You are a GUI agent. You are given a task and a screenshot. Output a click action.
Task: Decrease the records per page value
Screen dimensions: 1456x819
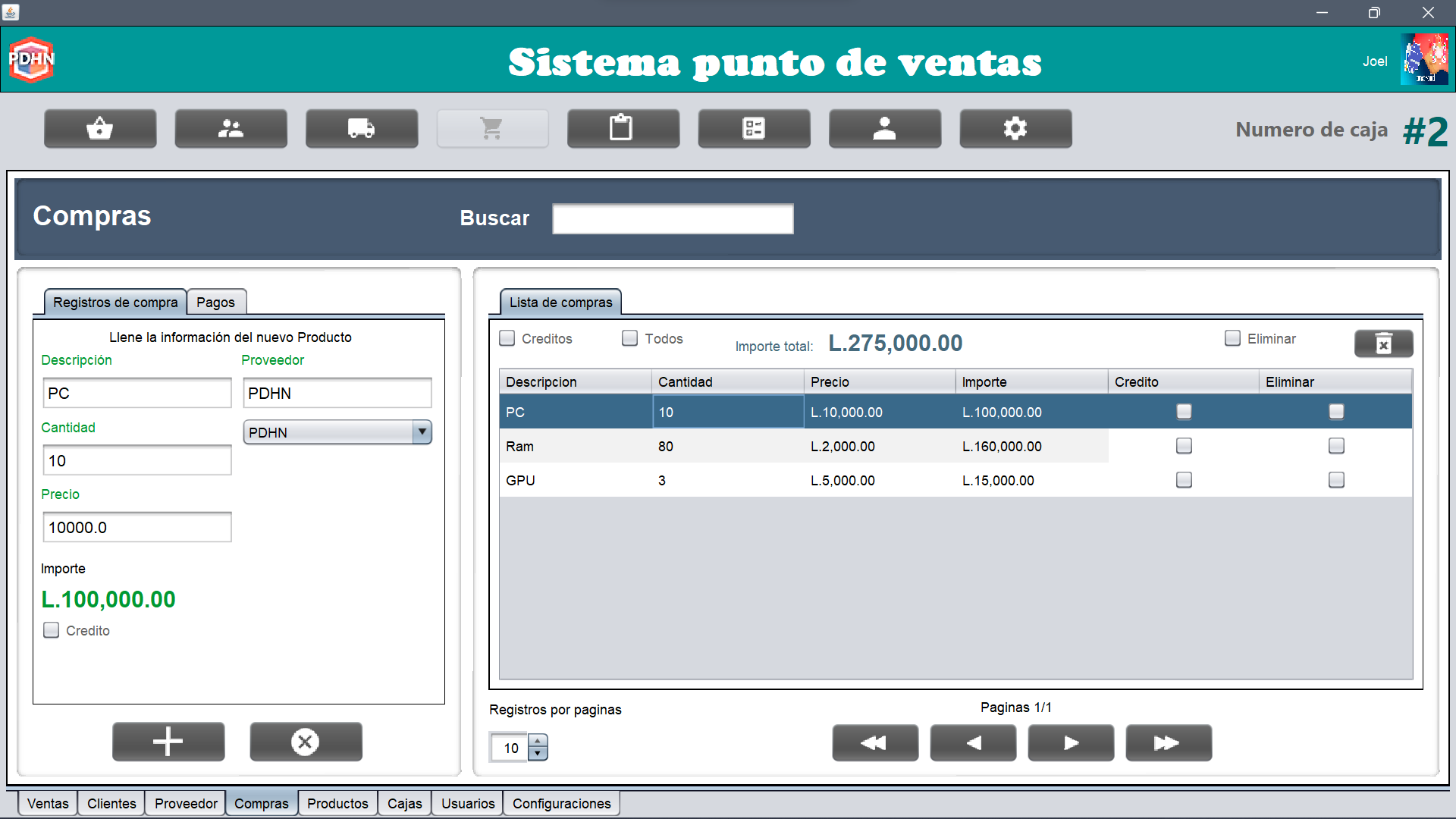tap(538, 754)
